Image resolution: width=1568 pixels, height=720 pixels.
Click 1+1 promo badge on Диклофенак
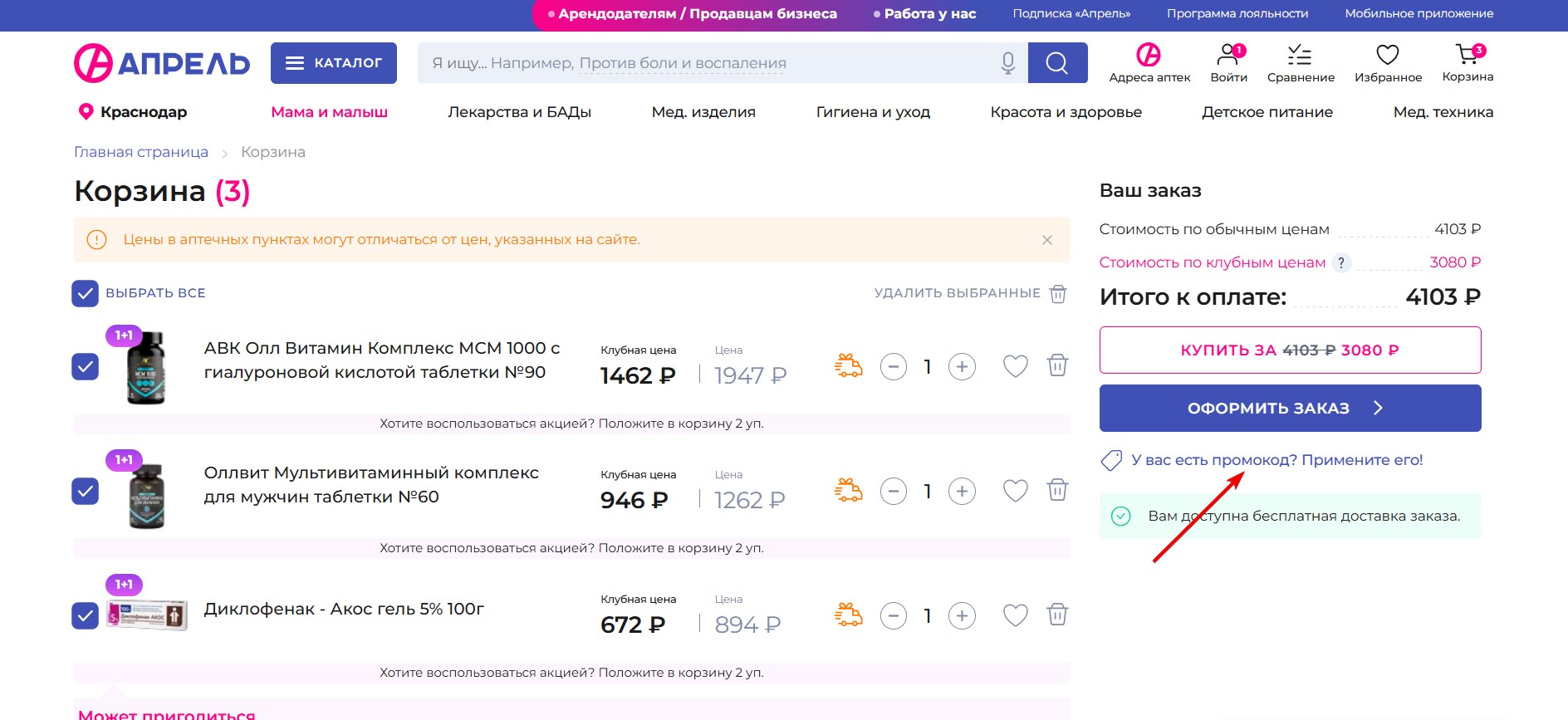click(x=124, y=585)
